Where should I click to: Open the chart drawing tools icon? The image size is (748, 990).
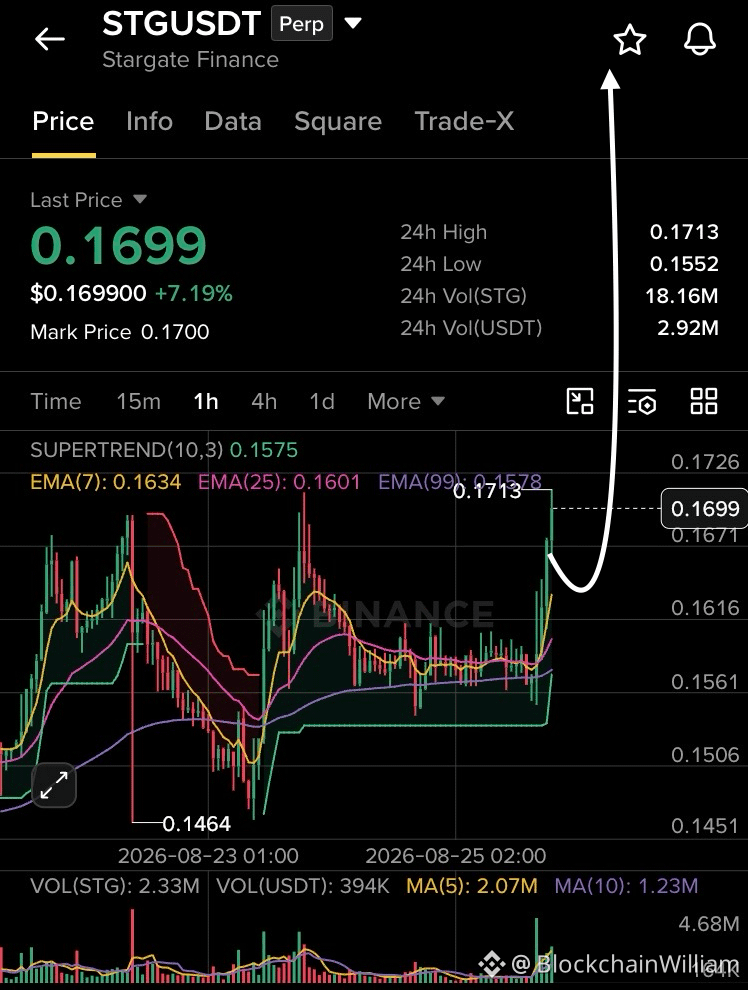pos(579,401)
